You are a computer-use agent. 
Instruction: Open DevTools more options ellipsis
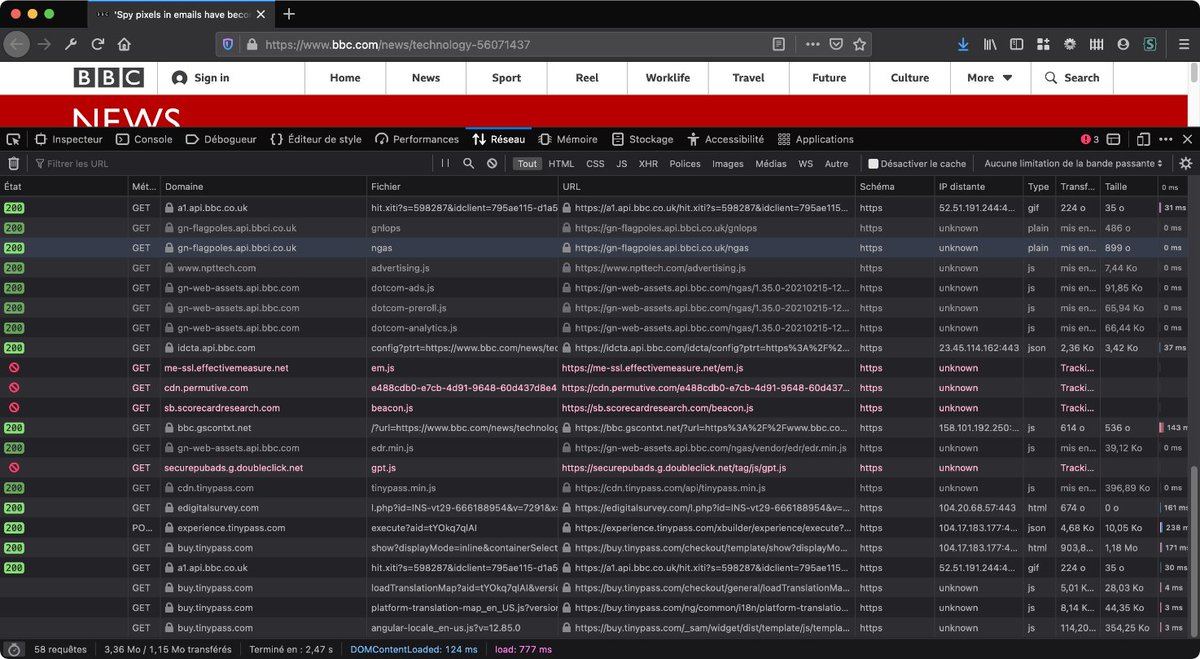click(1166, 139)
